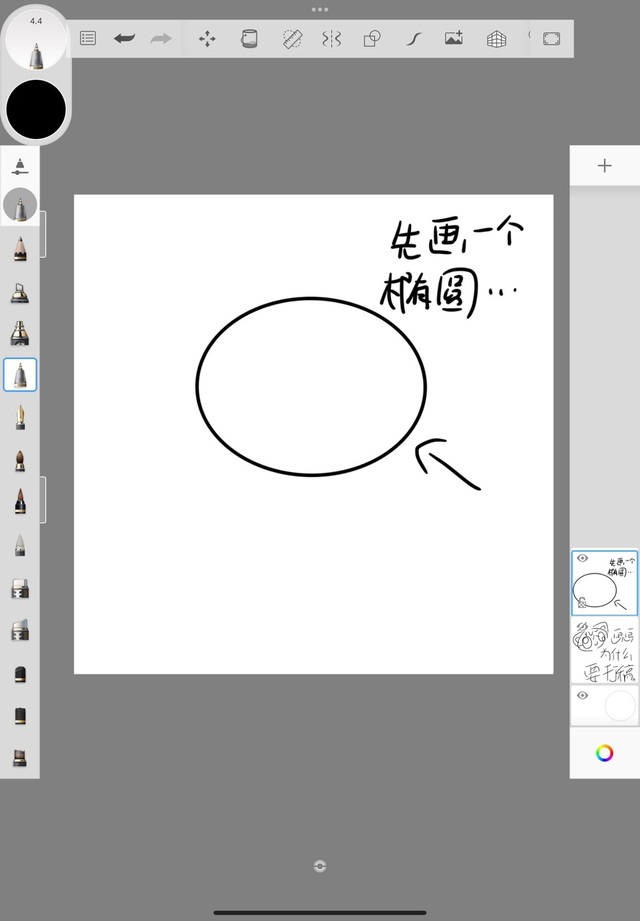Select the pencil brush
Screen dimensions: 640x921
(x=20, y=248)
